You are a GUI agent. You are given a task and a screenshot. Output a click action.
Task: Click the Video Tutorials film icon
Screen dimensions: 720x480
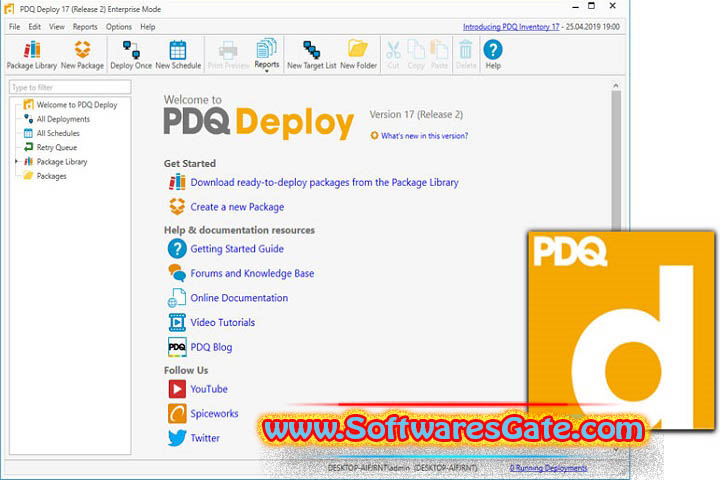[177, 322]
